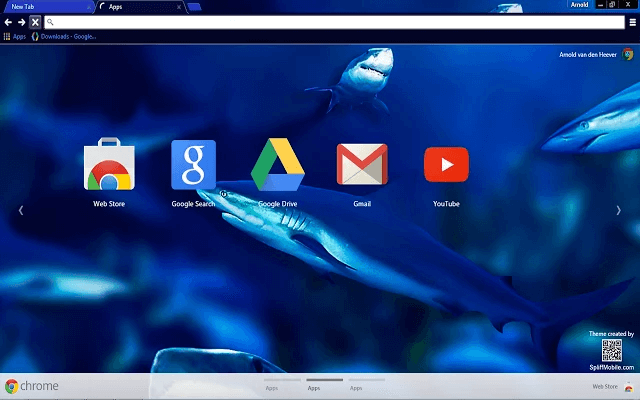The image size is (640, 400).
Task: Open the Web Store app
Action: [x=109, y=166]
